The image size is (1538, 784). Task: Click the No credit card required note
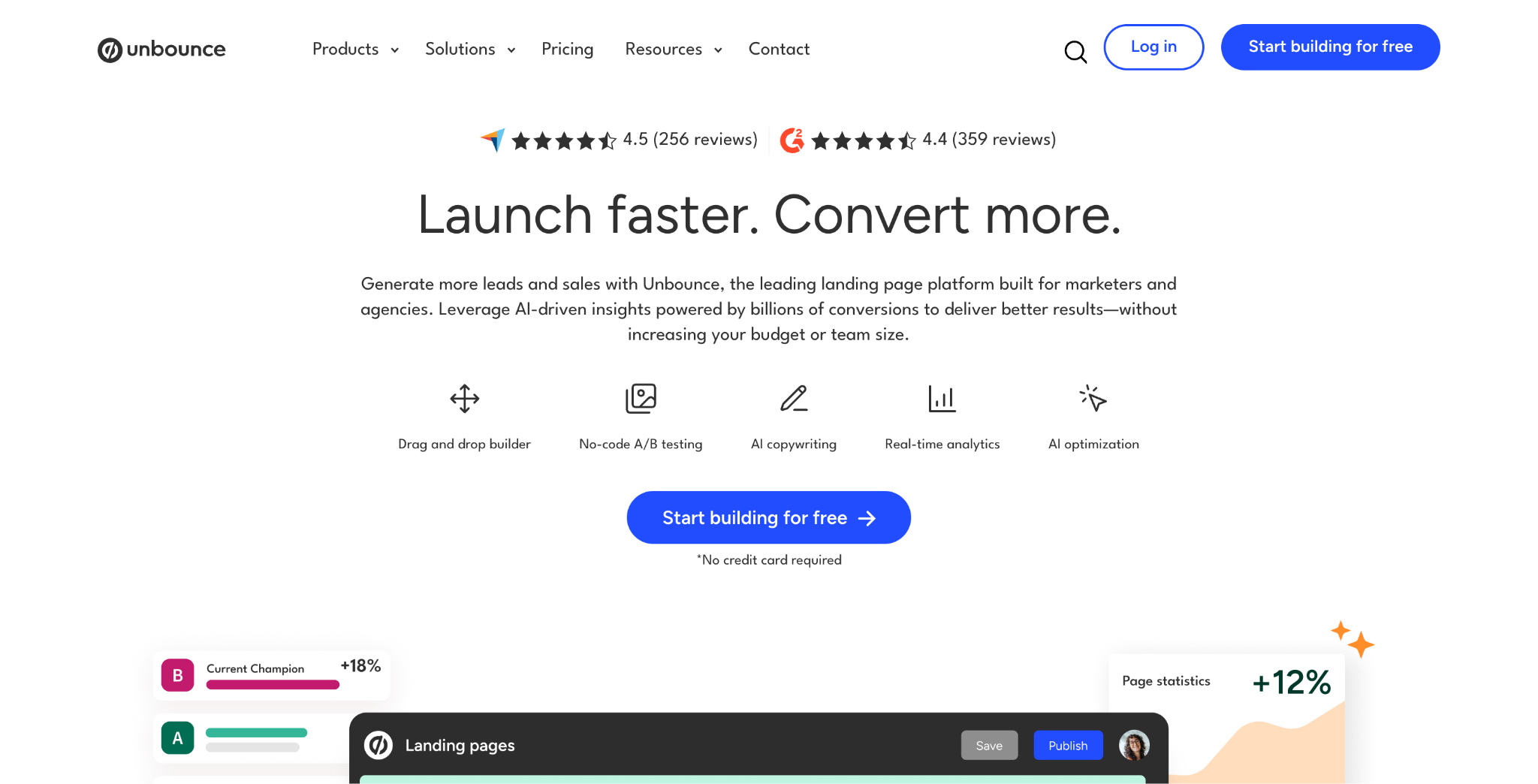(768, 560)
